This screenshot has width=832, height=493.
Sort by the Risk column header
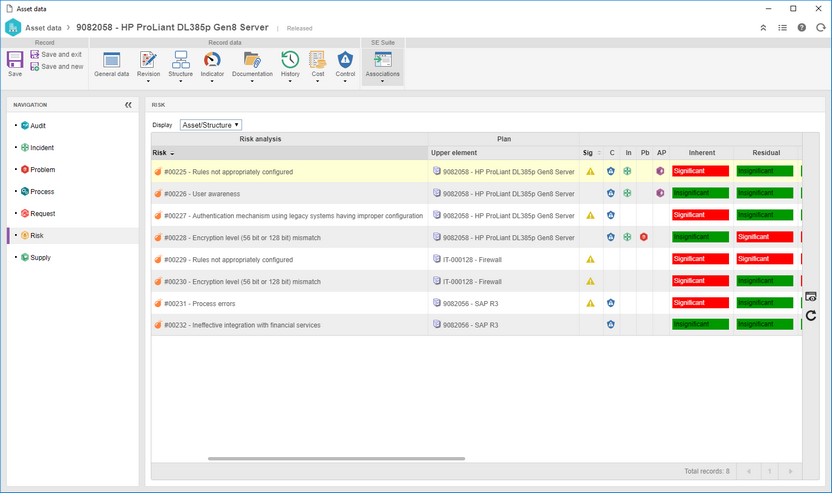coord(289,153)
